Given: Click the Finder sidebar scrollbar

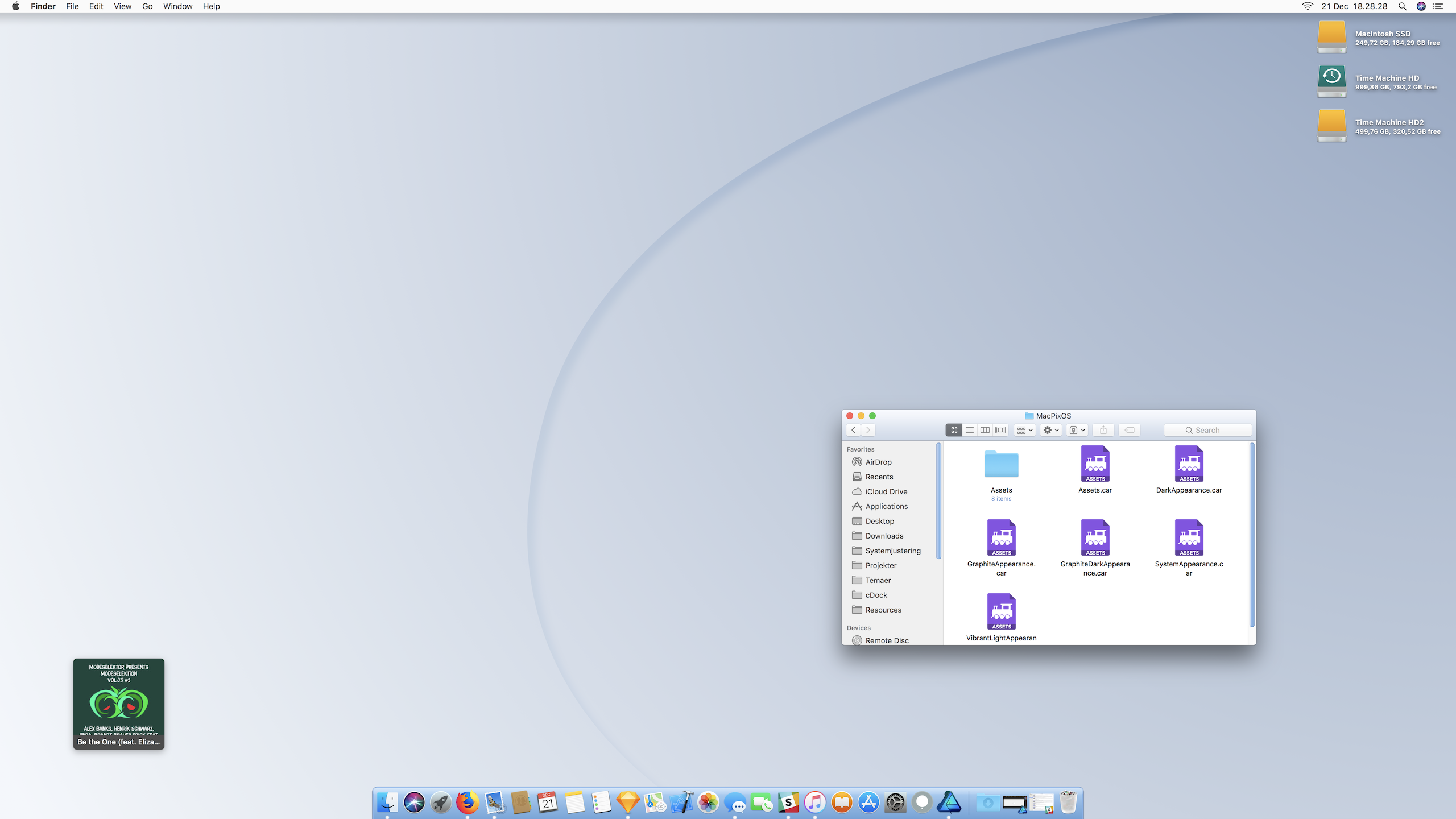Looking at the screenshot, I should pos(938,500).
